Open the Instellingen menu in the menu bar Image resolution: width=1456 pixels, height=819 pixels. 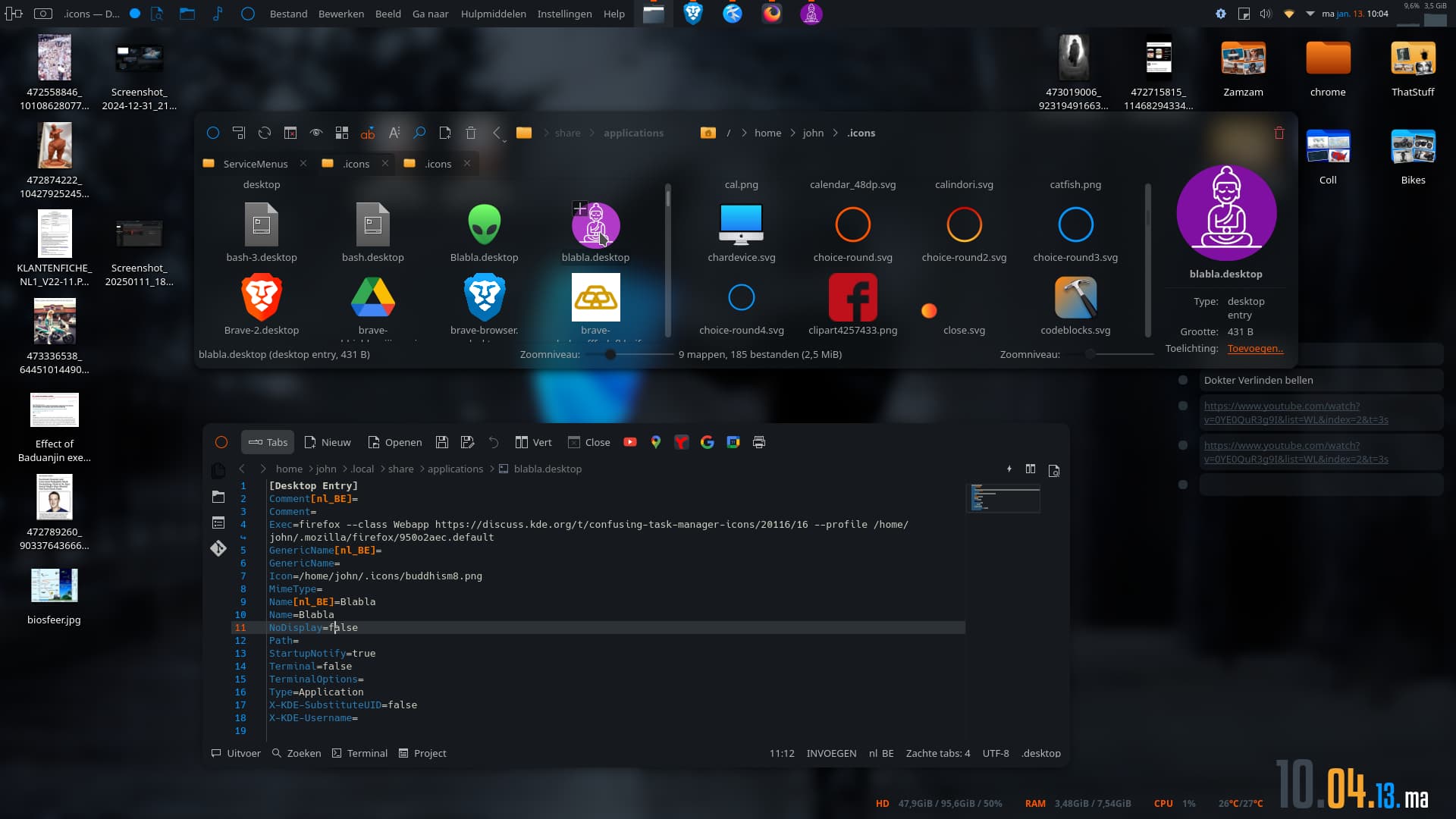[x=564, y=14]
